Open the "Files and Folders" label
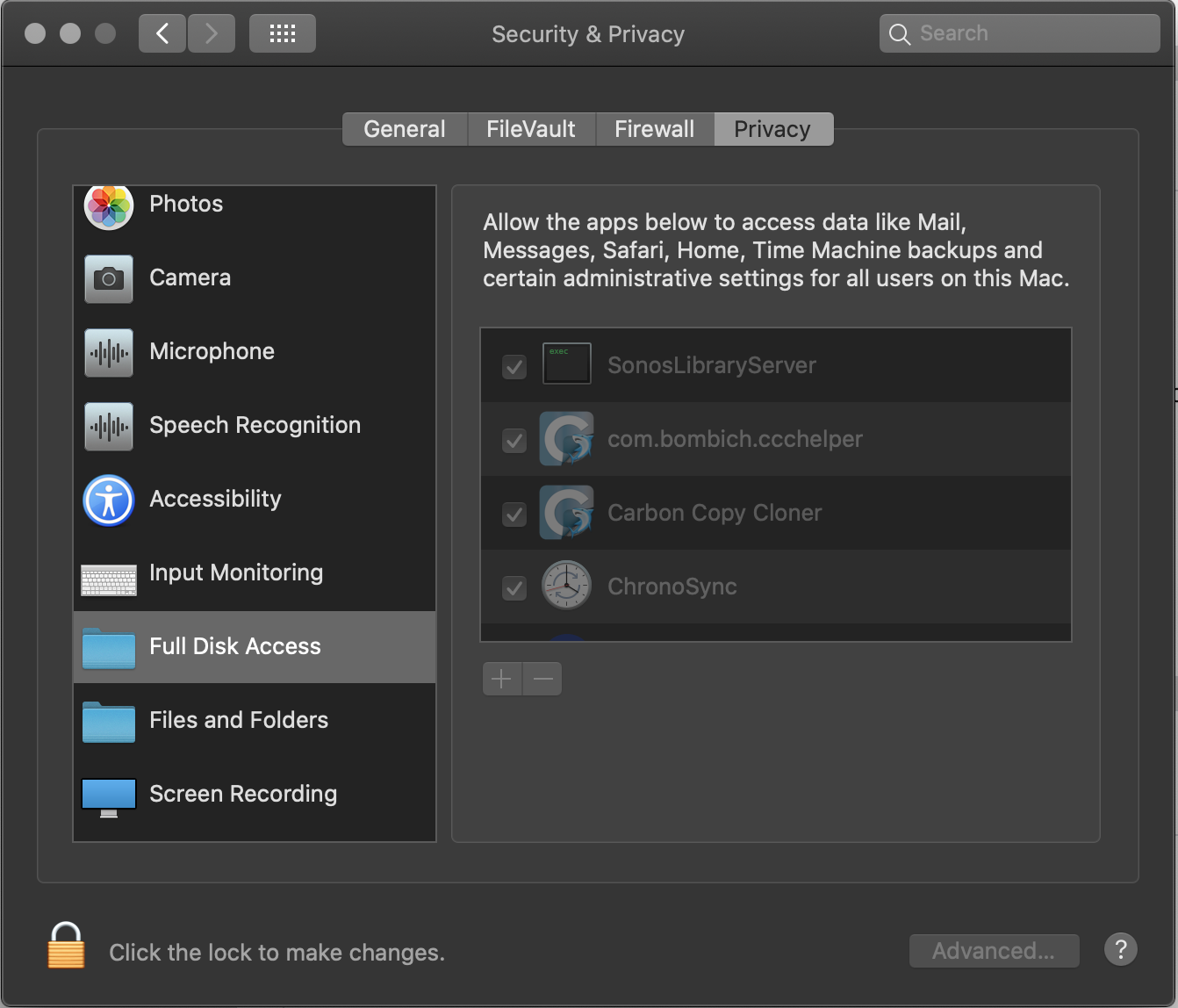This screenshot has width=1178, height=1008. point(239,720)
